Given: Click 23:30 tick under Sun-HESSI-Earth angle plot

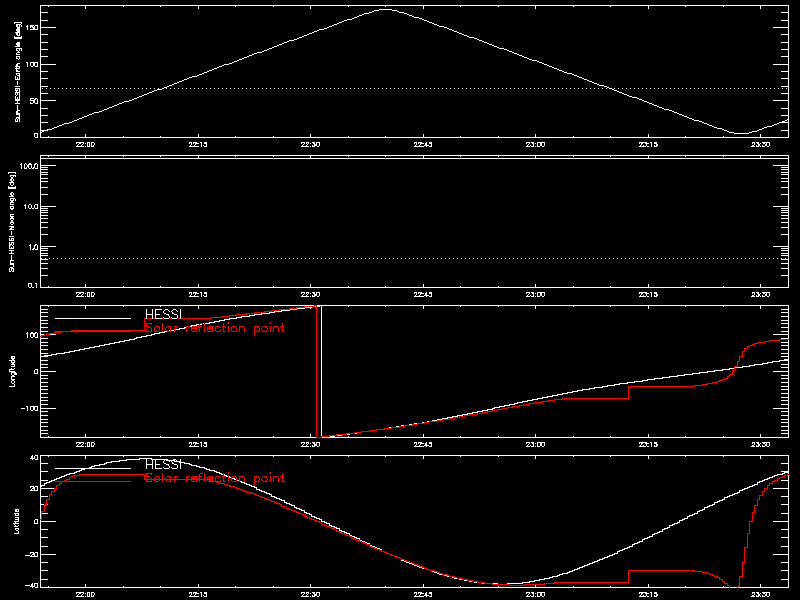Looking at the screenshot, I should 760,145.
